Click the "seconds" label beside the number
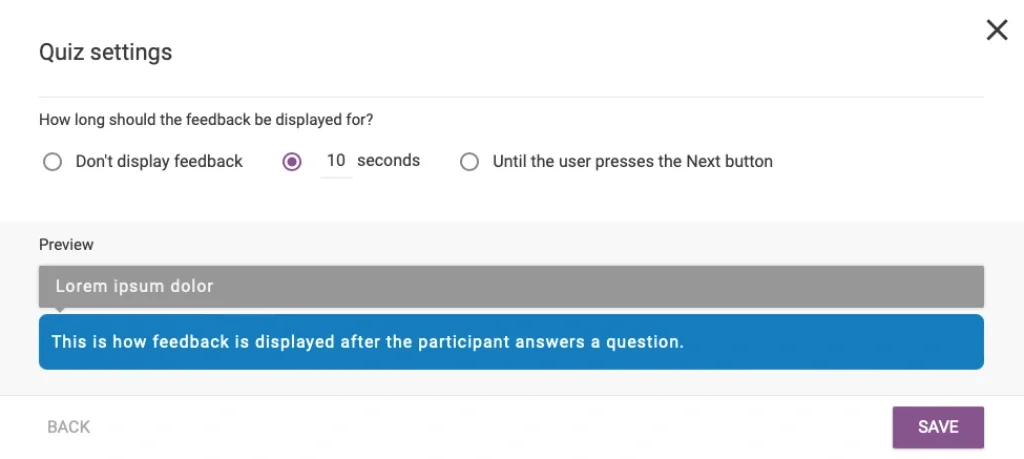Image resolution: width=1024 pixels, height=459 pixels. 388,161
